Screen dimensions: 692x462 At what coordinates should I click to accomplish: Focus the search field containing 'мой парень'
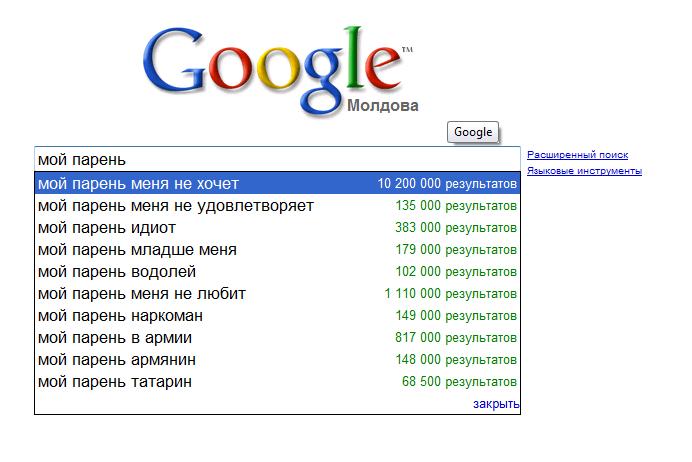point(277,159)
